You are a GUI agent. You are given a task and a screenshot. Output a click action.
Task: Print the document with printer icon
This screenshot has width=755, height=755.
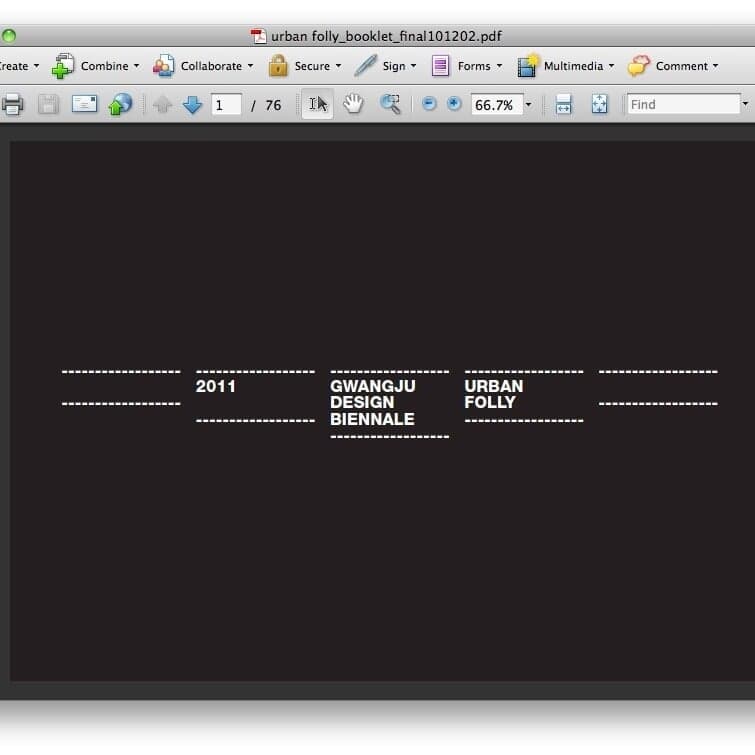point(13,104)
